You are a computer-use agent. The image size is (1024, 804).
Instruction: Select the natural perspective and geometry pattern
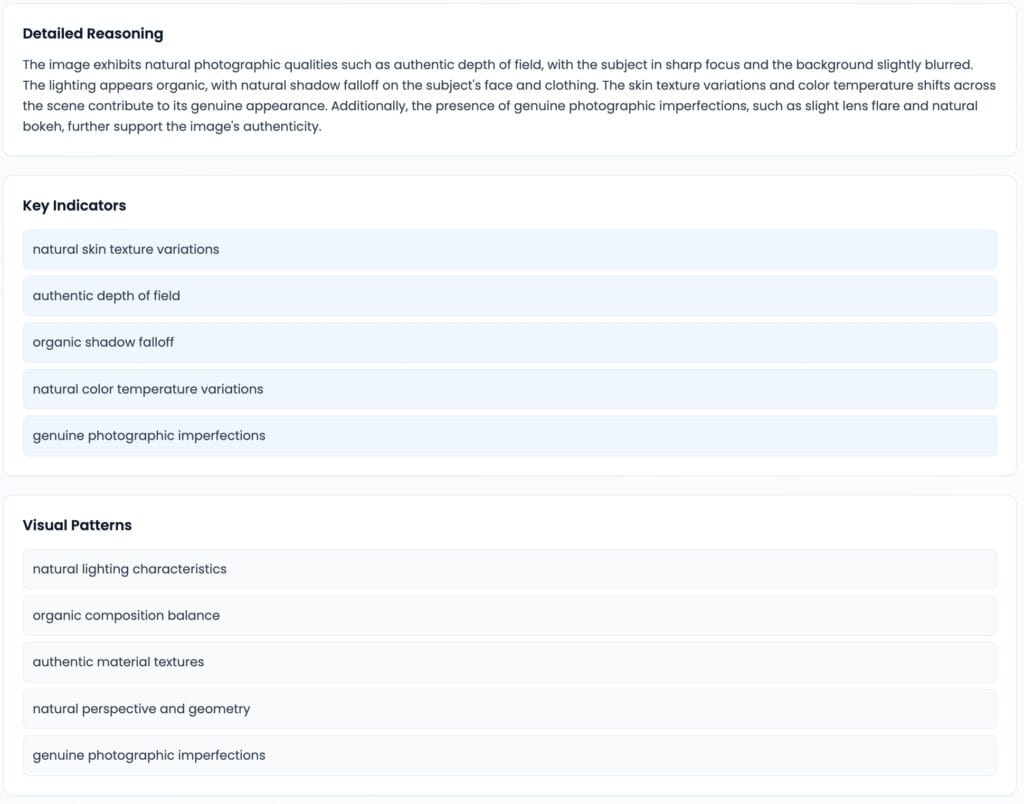[x=509, y=709]
